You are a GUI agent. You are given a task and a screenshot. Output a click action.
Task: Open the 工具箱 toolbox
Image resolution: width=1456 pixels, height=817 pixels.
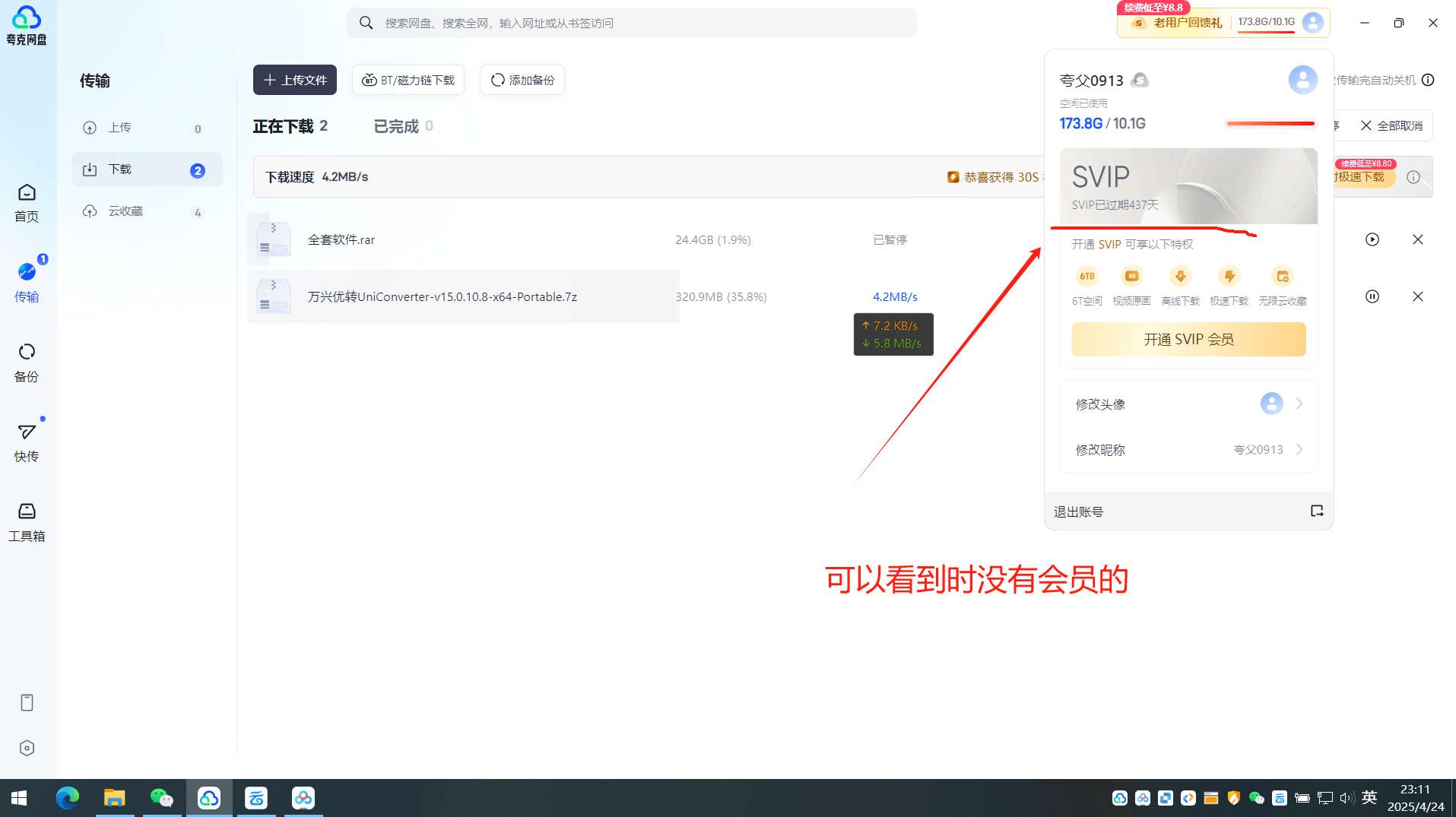point(27,522)
